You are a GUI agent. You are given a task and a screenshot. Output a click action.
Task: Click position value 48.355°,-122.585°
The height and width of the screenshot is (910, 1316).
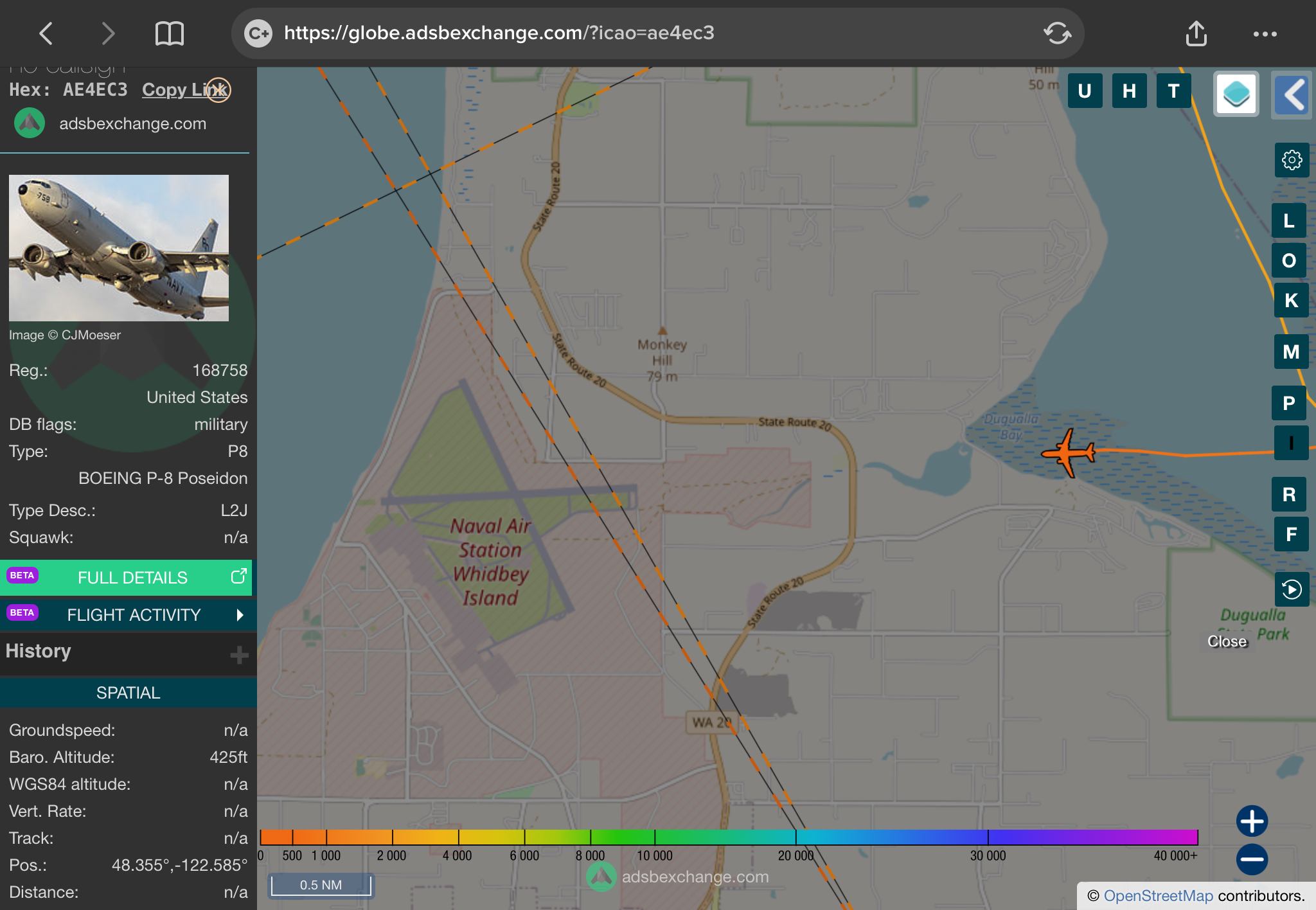click(179, 865)
